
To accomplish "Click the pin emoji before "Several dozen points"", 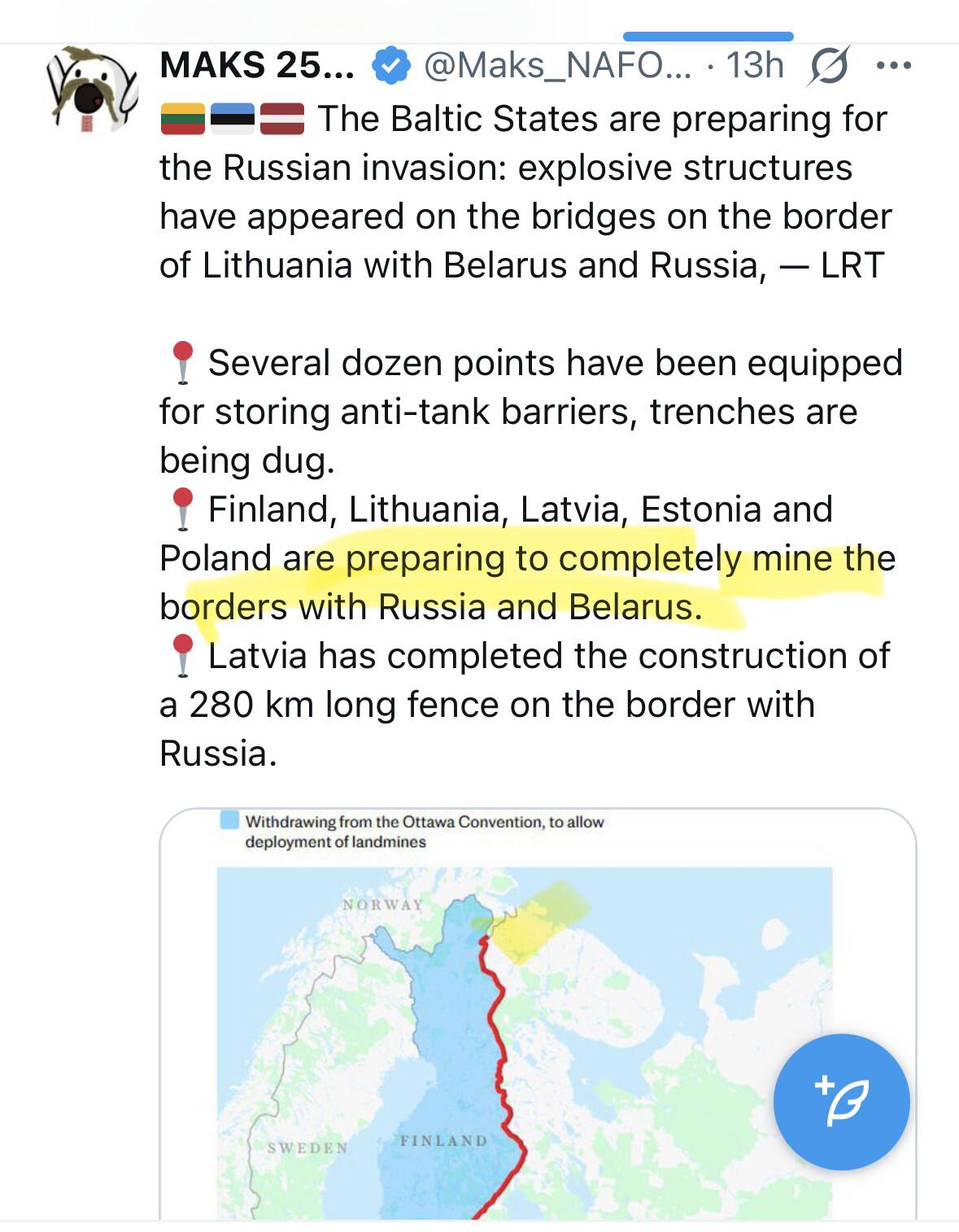I will 182,363.
